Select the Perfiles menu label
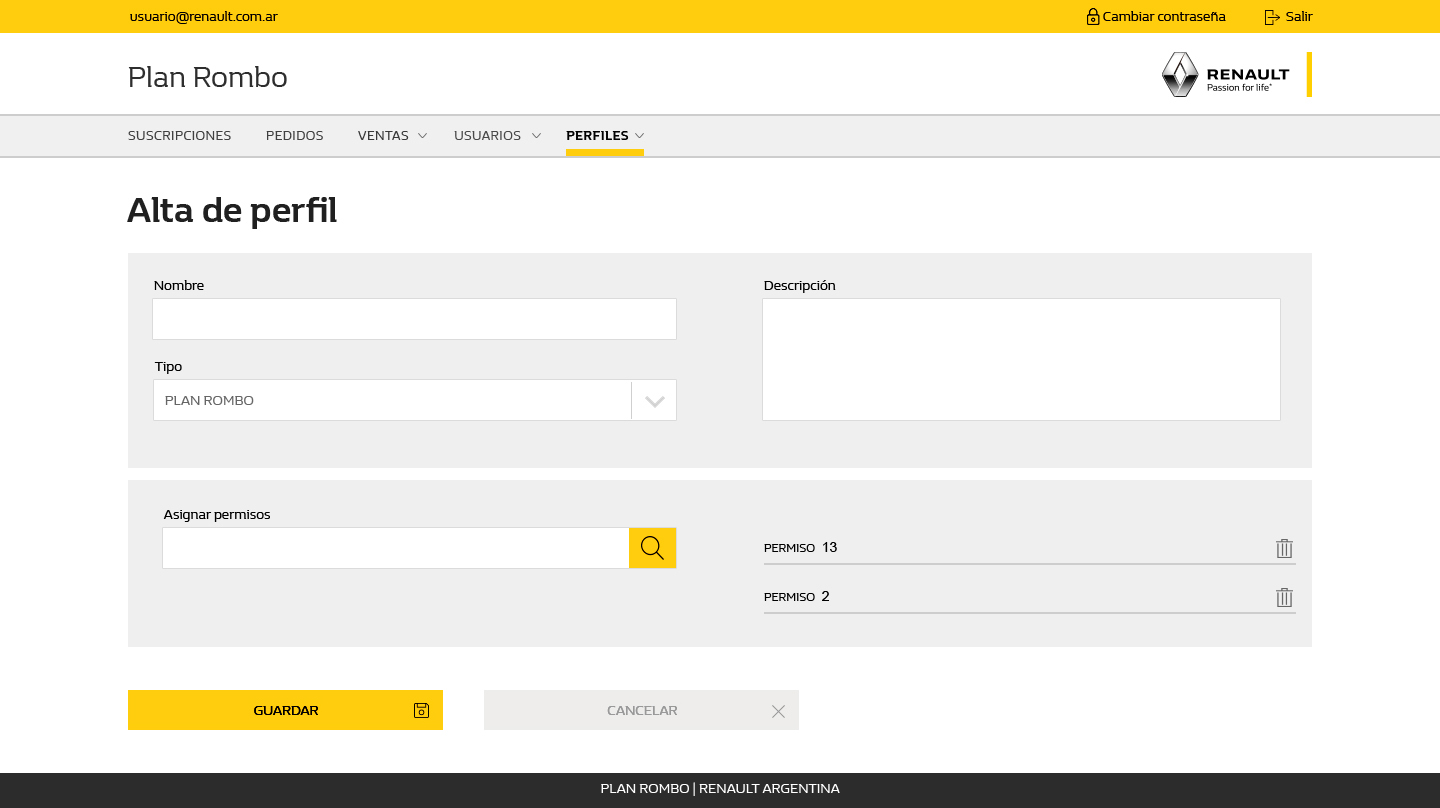 click(x=597, y=135)
